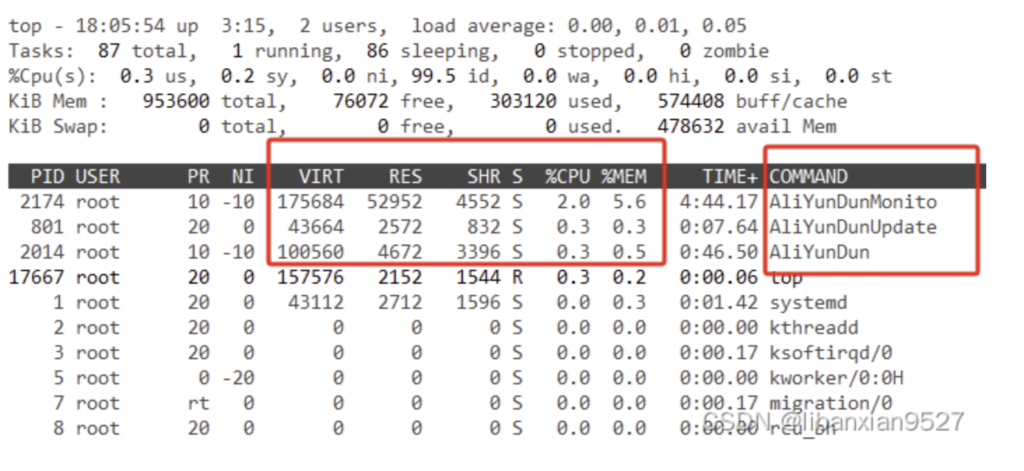Select the "rt" priority in migration/0 row
1024x471 pixels.
pos(199,403)
